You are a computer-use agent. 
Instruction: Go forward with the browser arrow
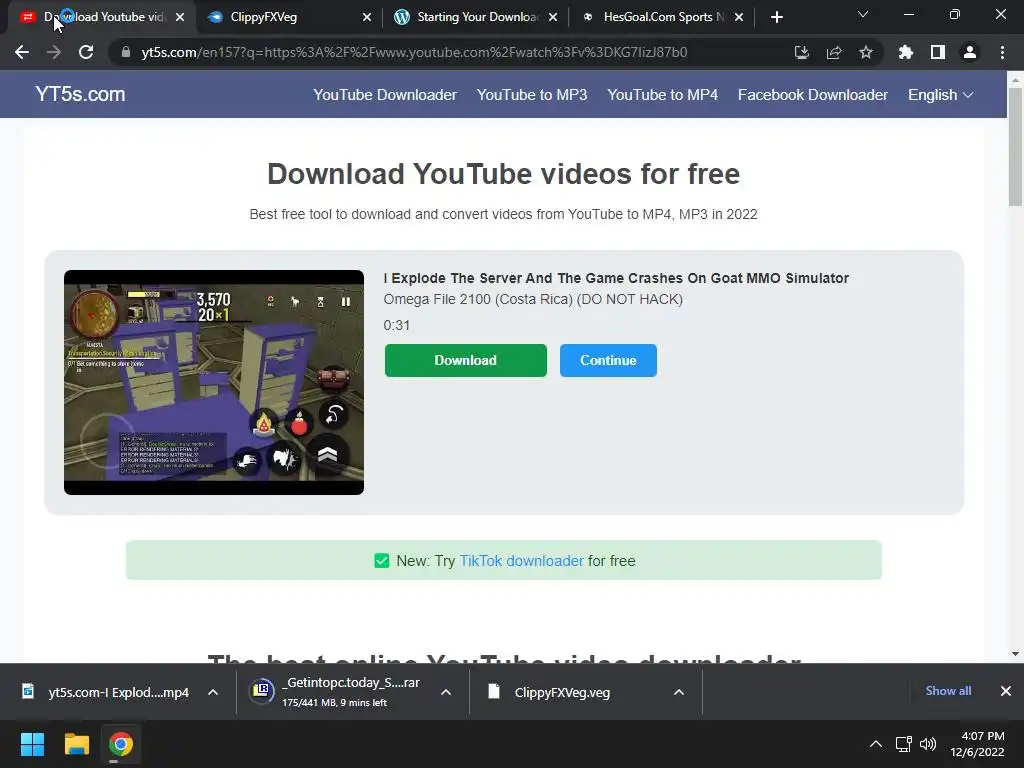tap(54, 52)
